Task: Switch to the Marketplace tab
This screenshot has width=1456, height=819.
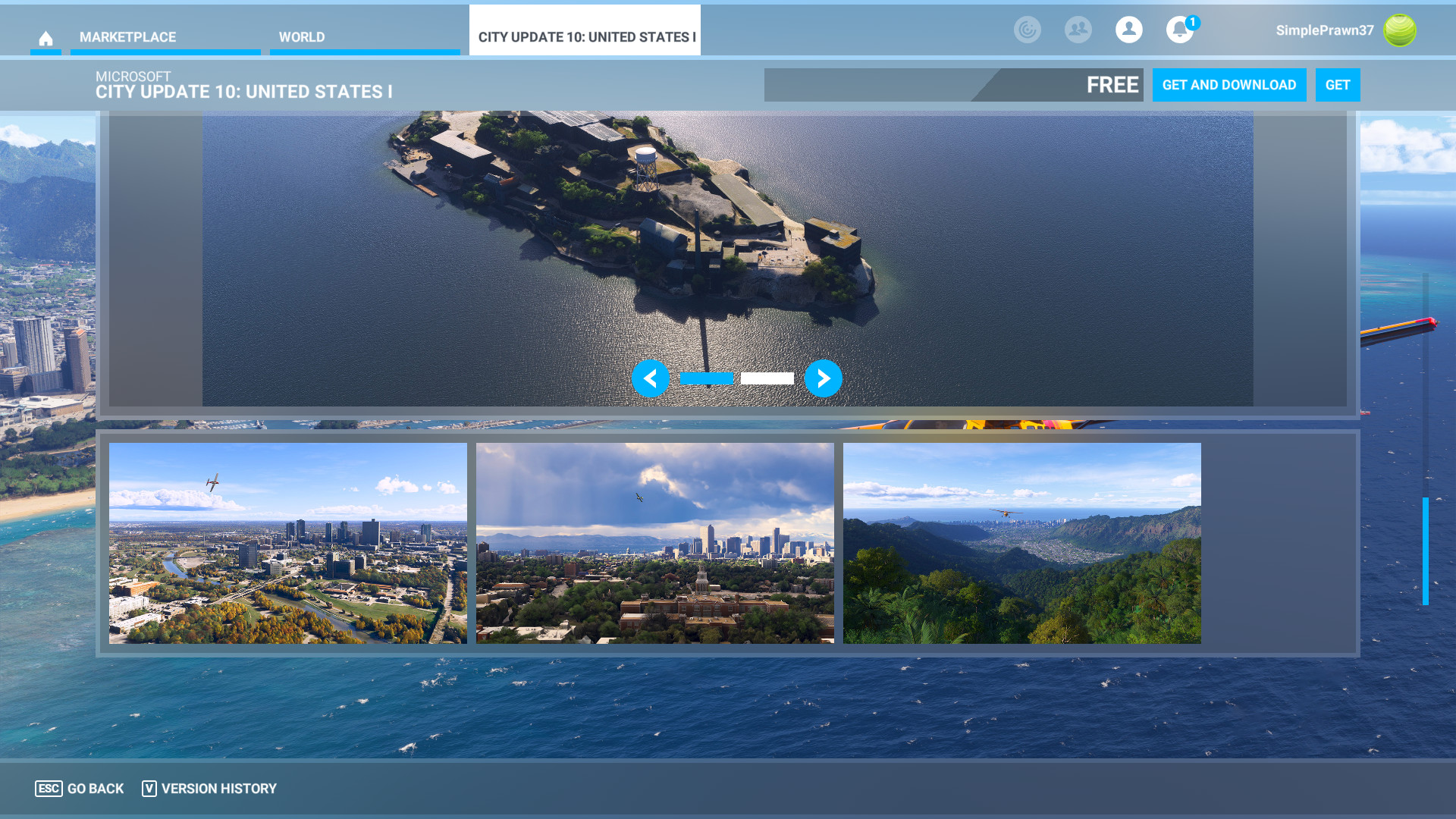Action: pyautogui.click(x=127, y=36)
